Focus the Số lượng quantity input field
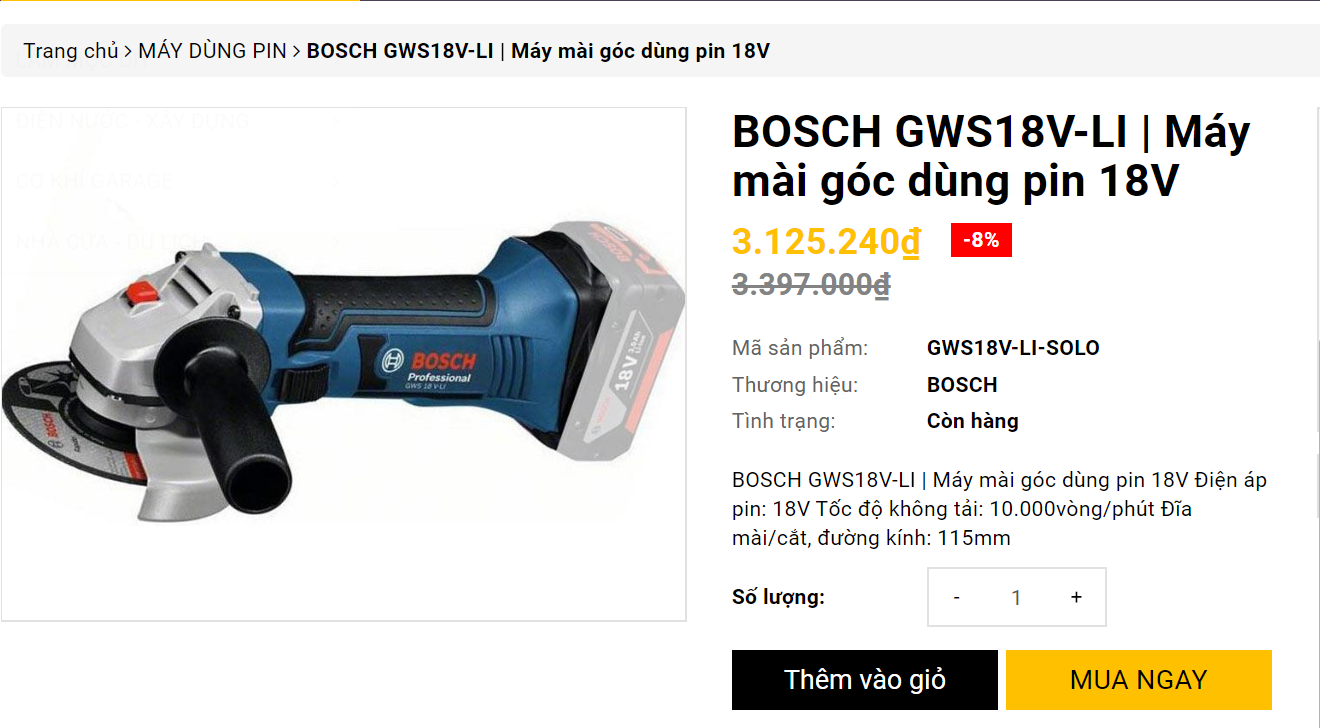The width and height of the screenshot is (1320, 728). [1016, 597]
